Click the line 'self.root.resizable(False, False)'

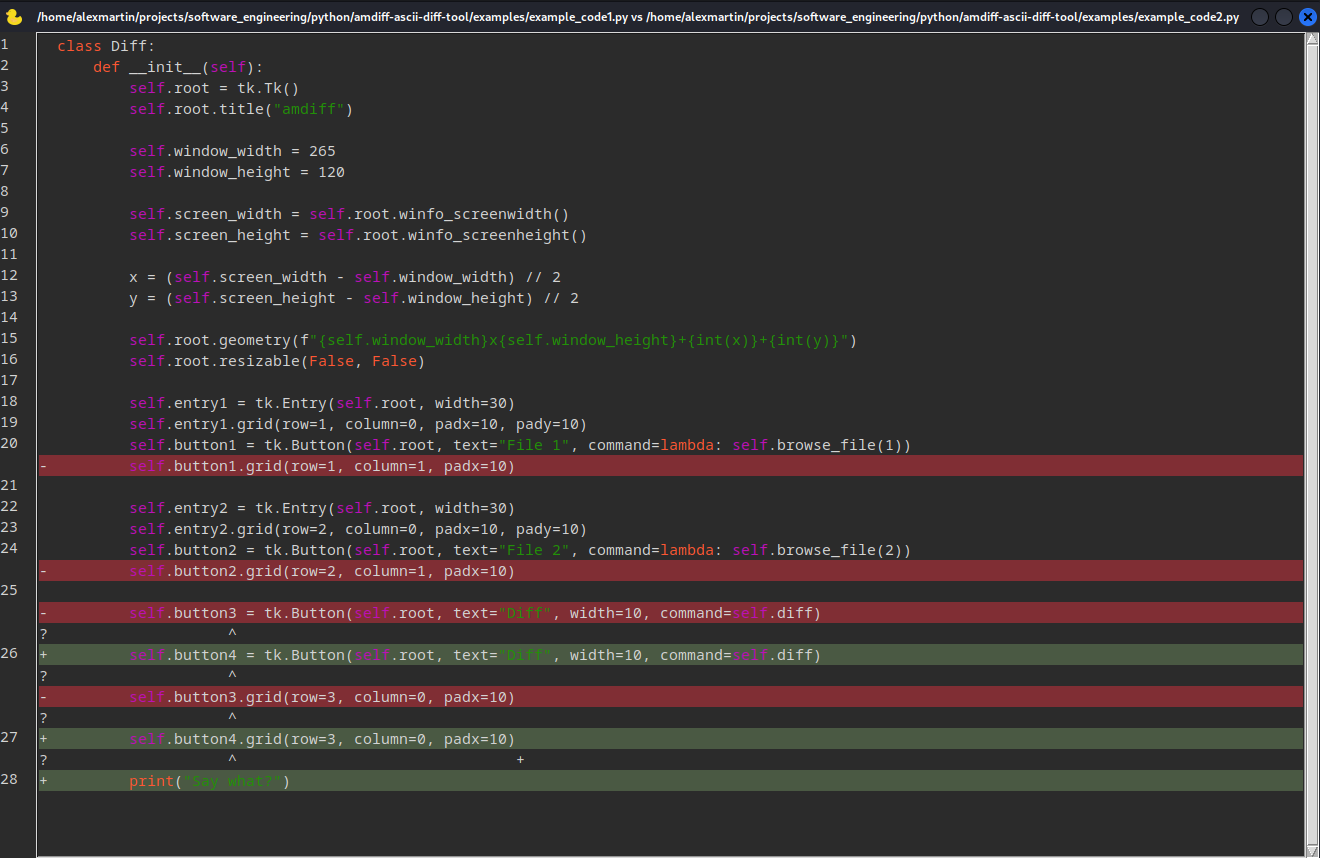pos(277,361)
